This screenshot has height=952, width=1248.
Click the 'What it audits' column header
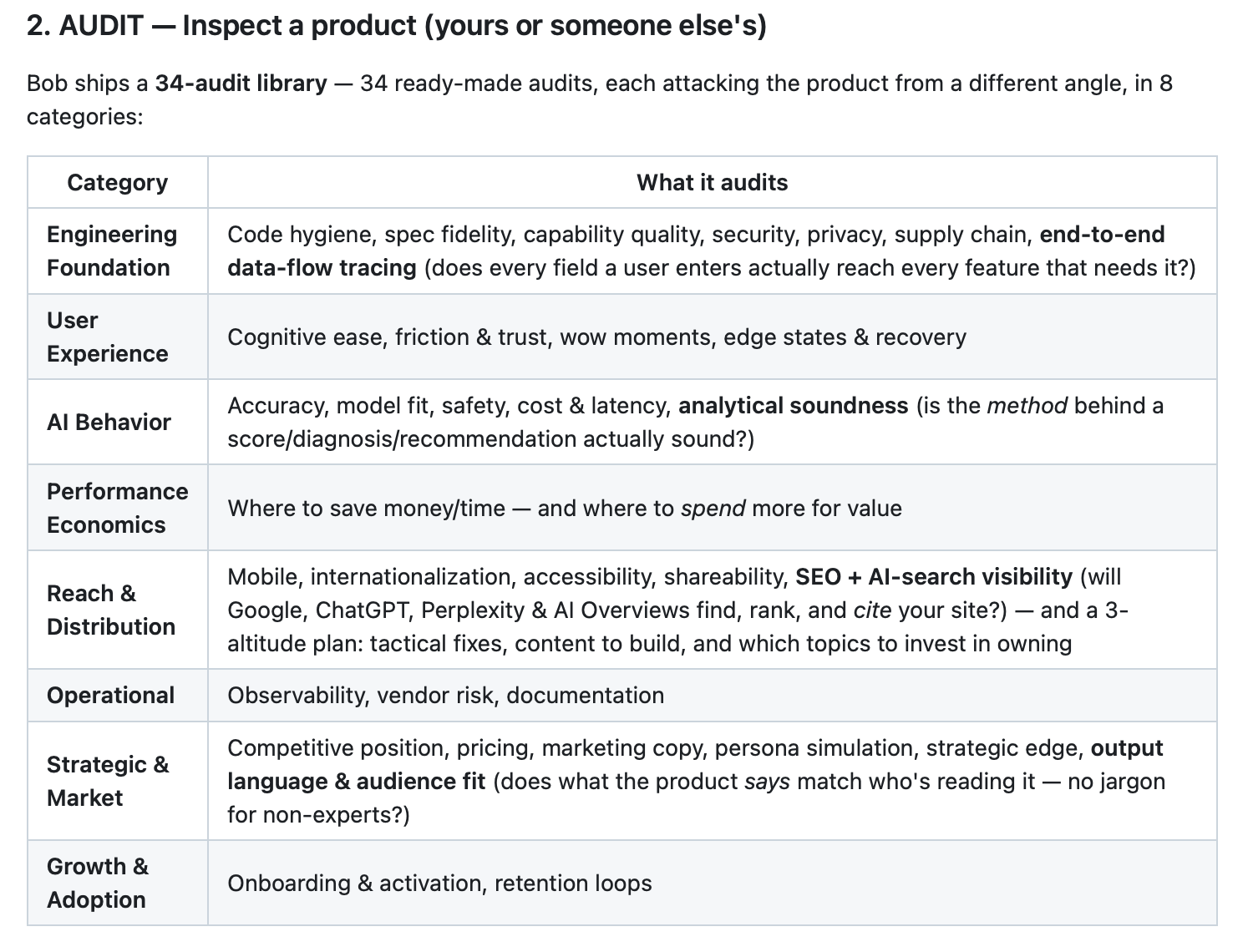pyautogui.click(x=712, y=182)
